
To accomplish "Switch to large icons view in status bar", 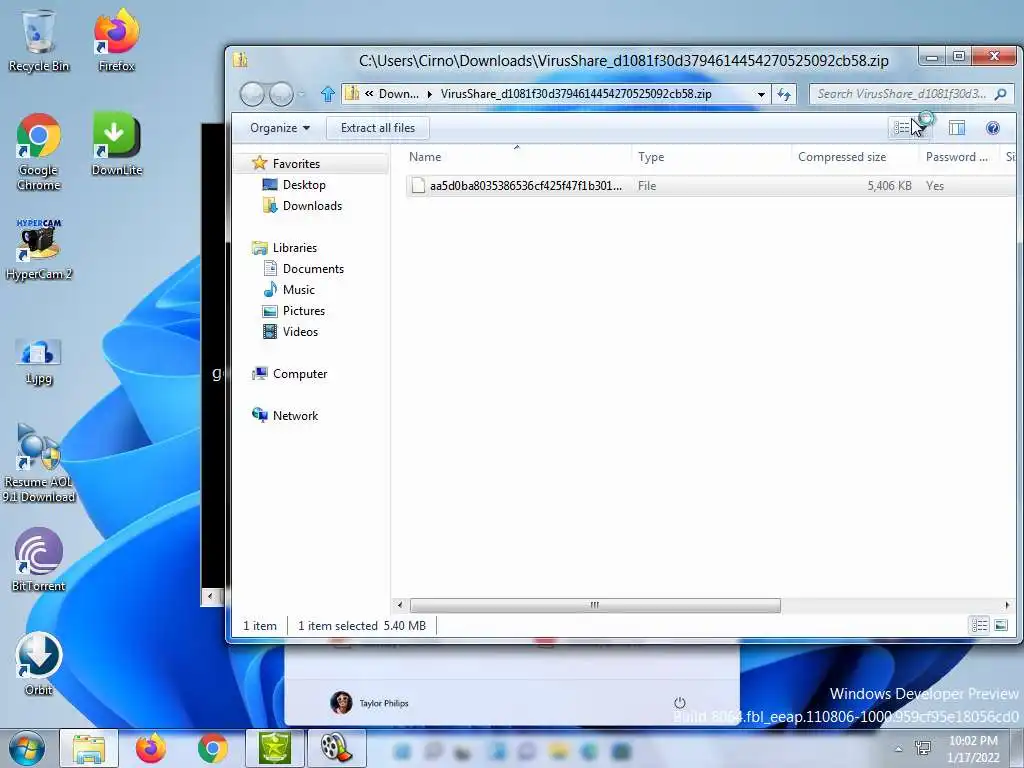I will coord(1000,625).
